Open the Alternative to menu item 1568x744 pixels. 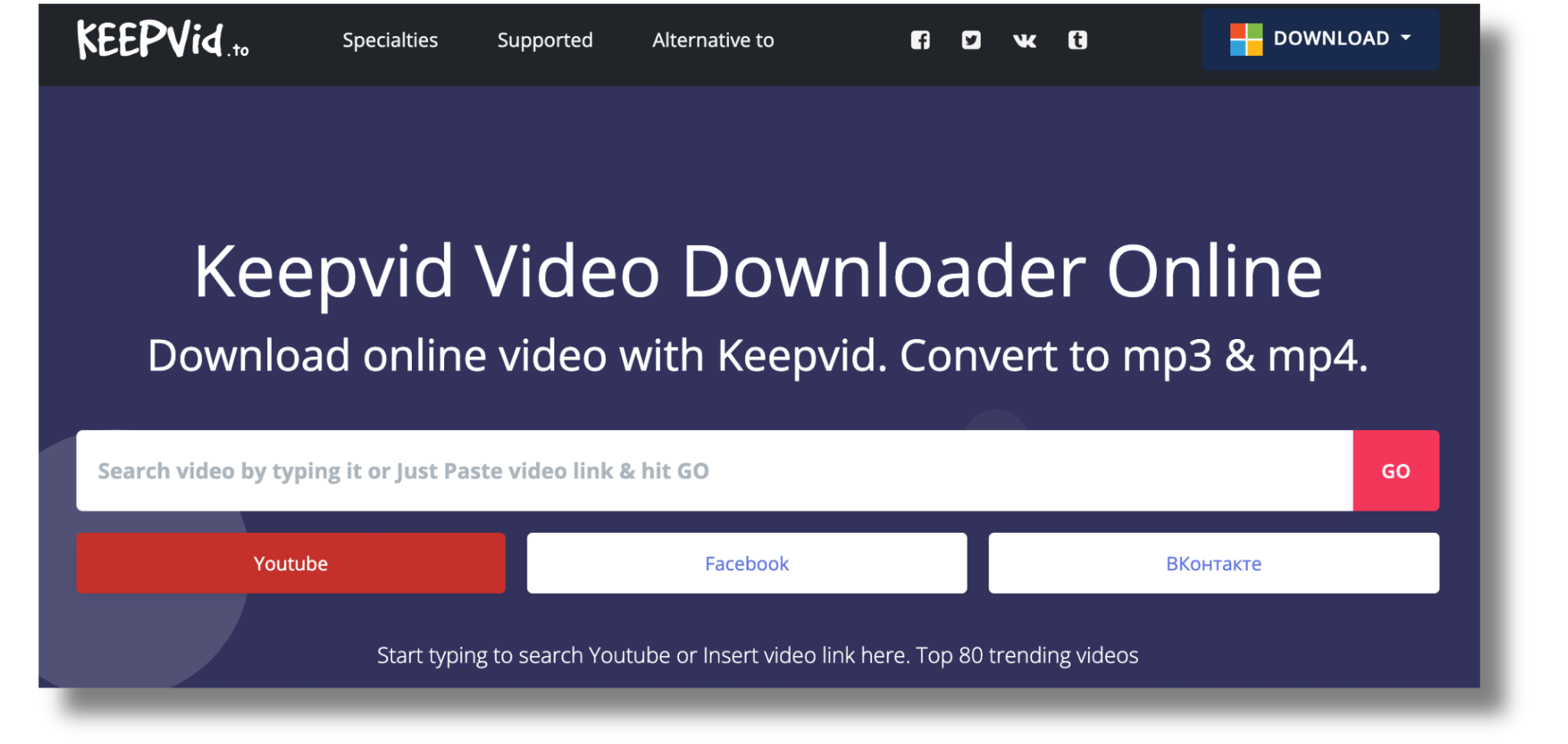tap(713, 40)
